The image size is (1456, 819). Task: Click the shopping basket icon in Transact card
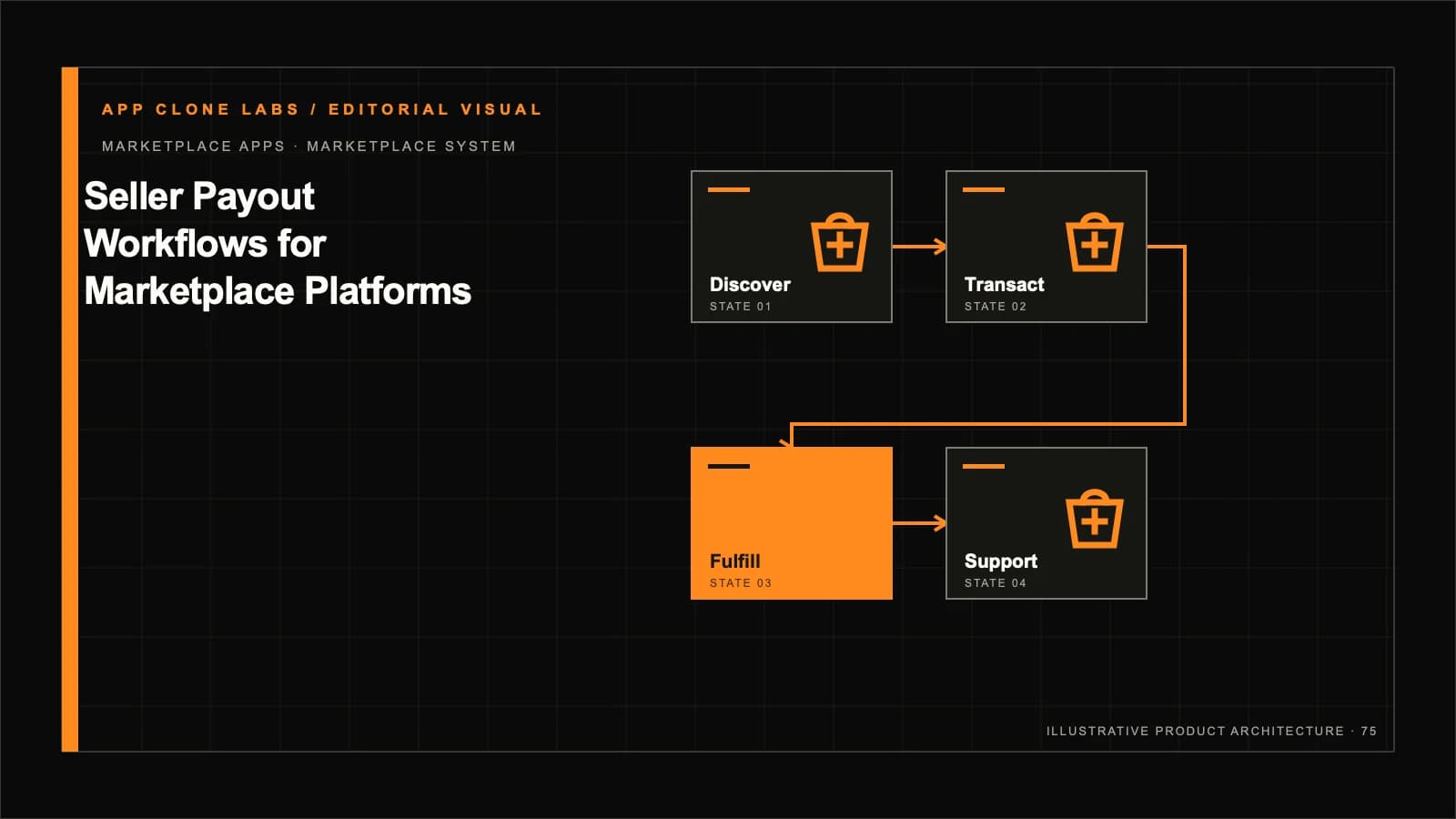[1095, 242]
